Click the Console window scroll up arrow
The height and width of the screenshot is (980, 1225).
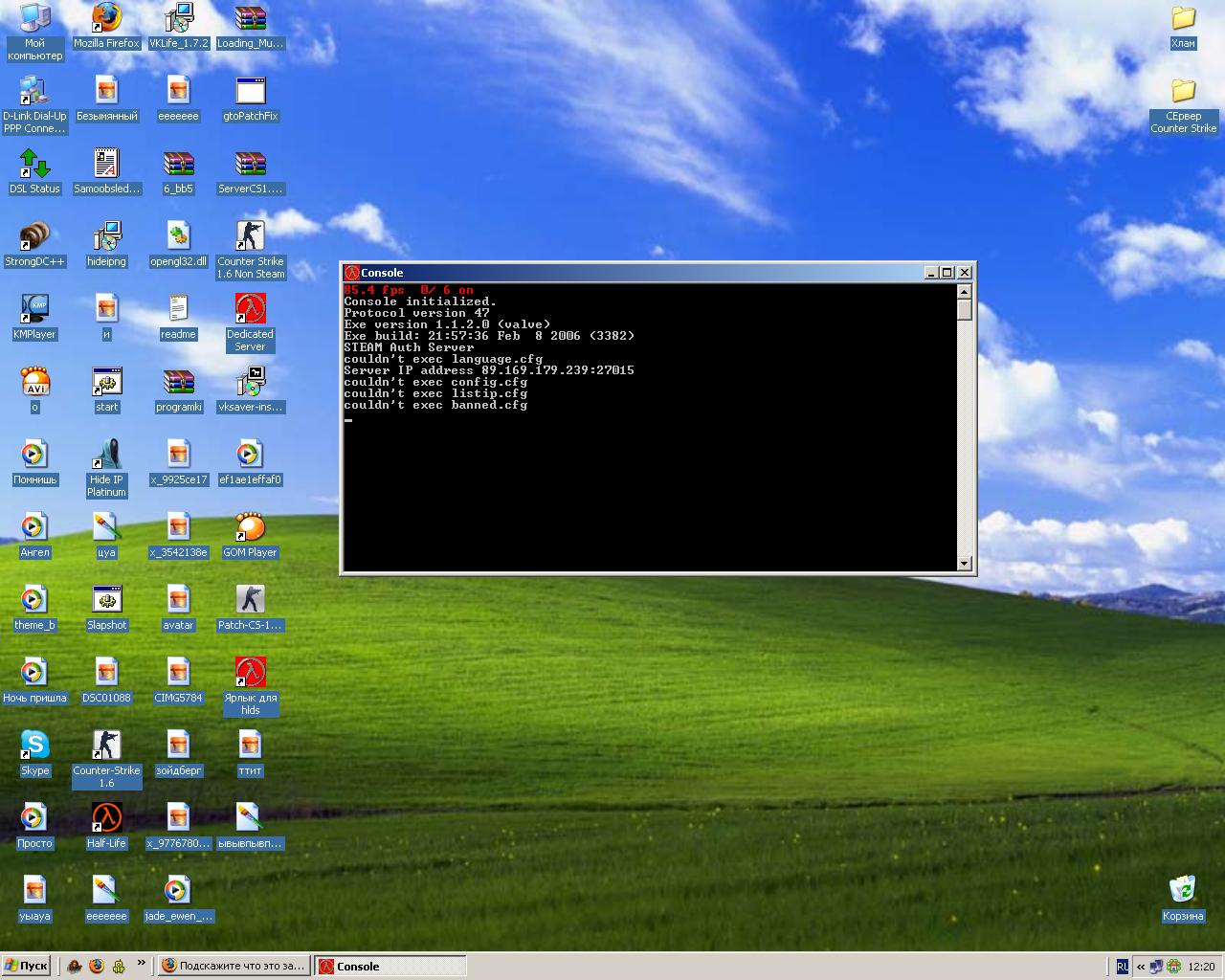coord(965,291)
